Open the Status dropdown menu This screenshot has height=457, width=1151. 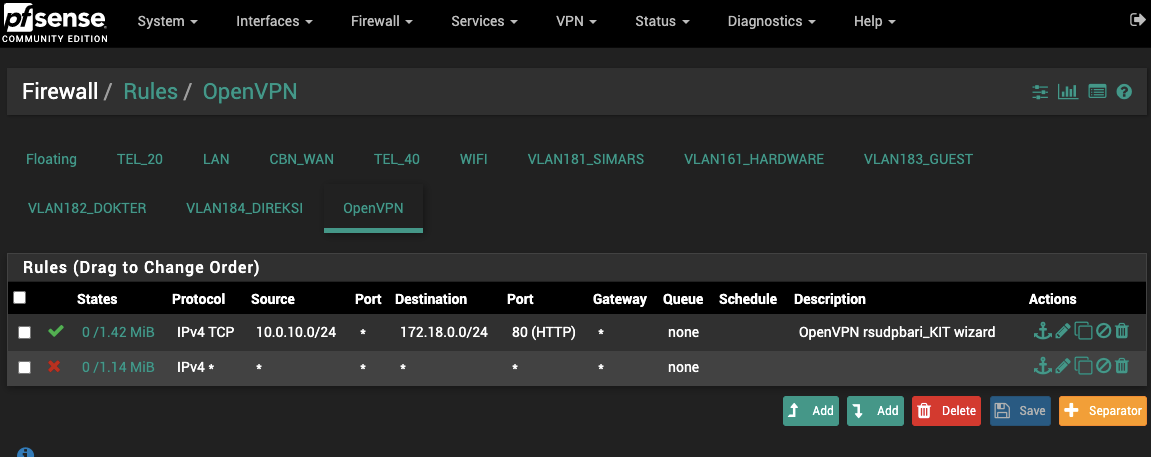coord(662,21)
